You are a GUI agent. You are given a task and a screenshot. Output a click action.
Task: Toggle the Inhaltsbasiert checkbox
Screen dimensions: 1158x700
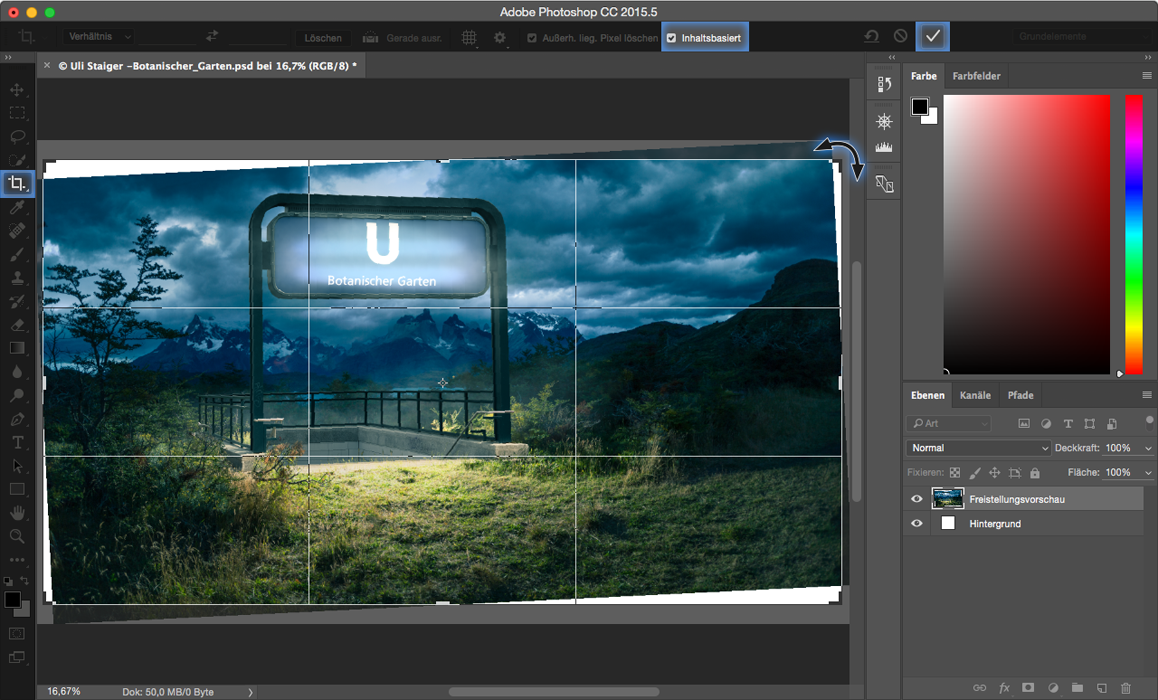click(671, 38)
